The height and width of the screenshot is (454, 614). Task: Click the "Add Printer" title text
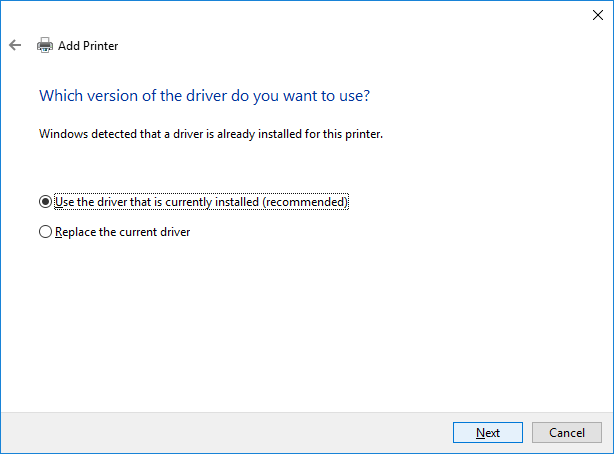click(89, 45)
